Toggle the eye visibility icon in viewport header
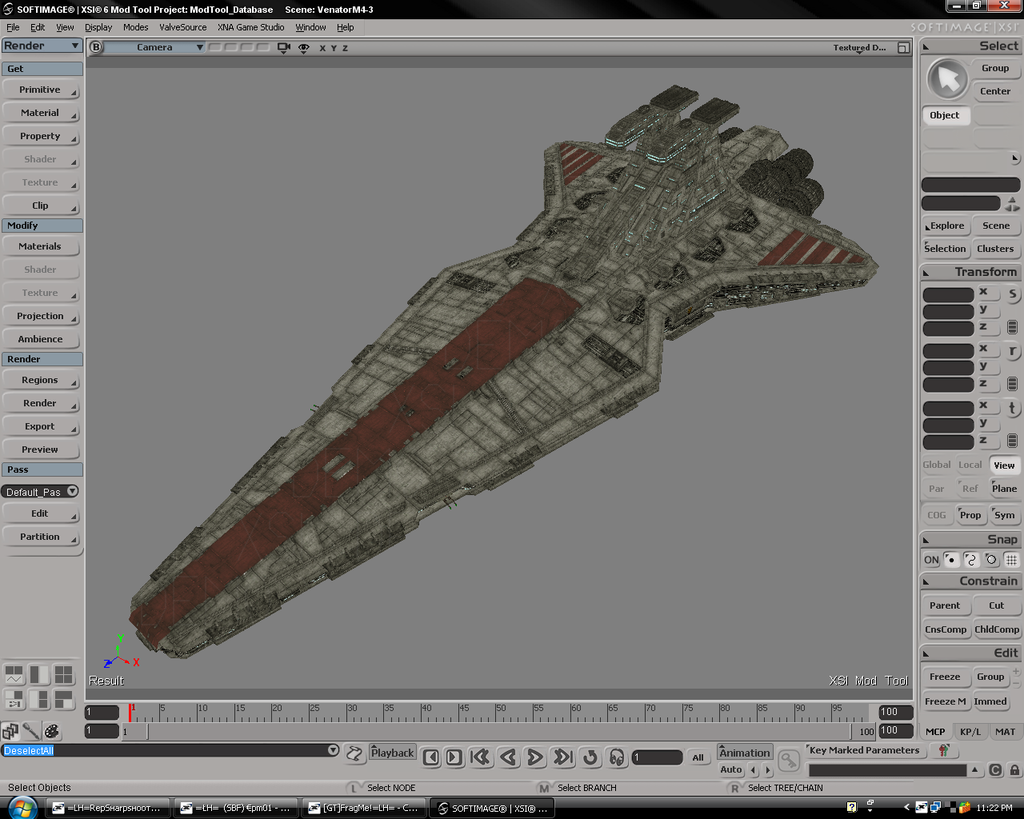The width and height of the screenshot is (1024, 819). coord(304,48)
